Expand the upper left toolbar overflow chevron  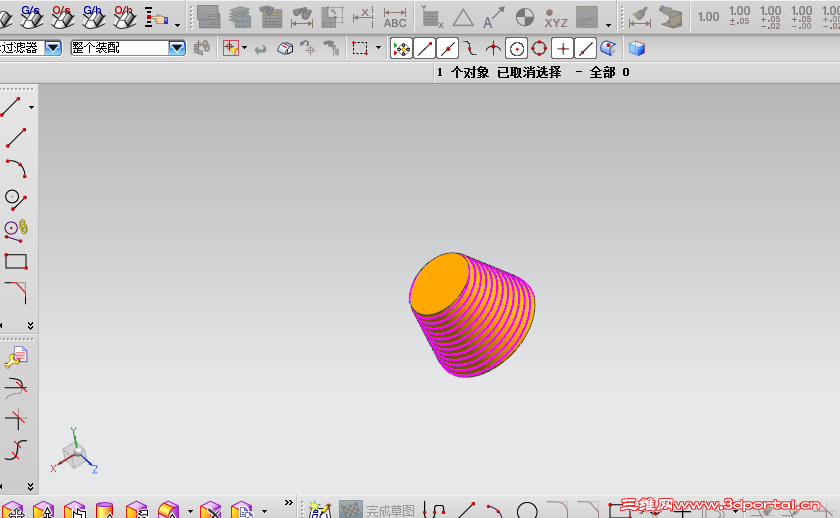31,326
